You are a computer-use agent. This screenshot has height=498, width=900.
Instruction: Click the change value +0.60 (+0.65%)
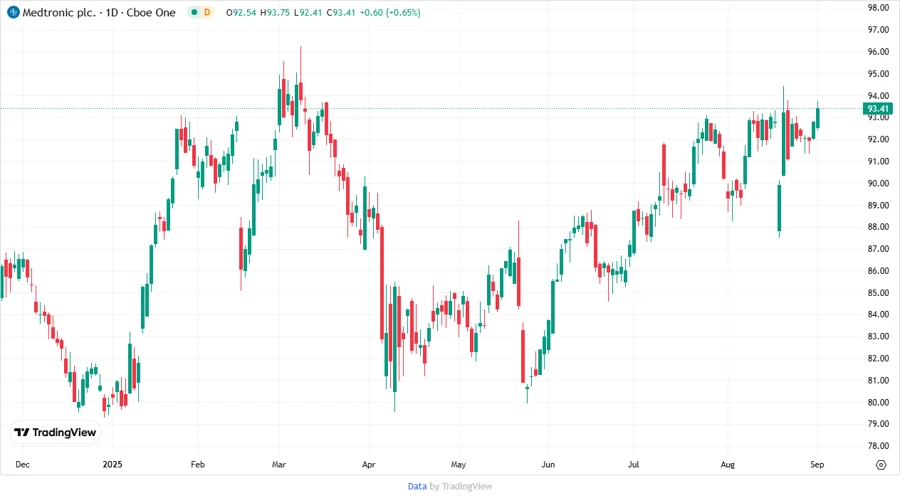(x=390, y=13)
